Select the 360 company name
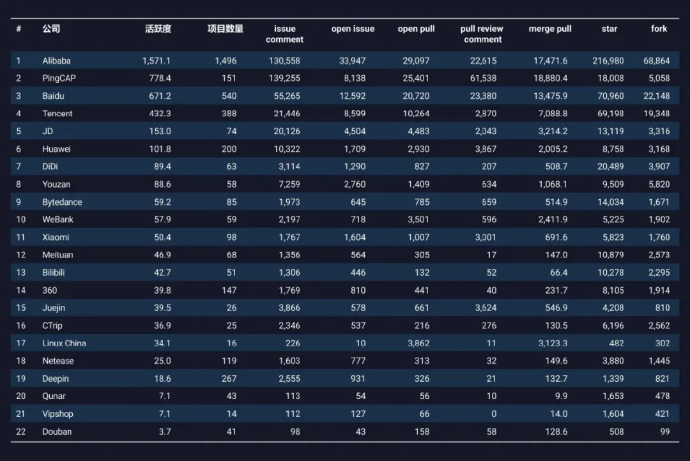The width and height of the screenshot is (690, 461). pyautogui.click(x=50, y=290)
